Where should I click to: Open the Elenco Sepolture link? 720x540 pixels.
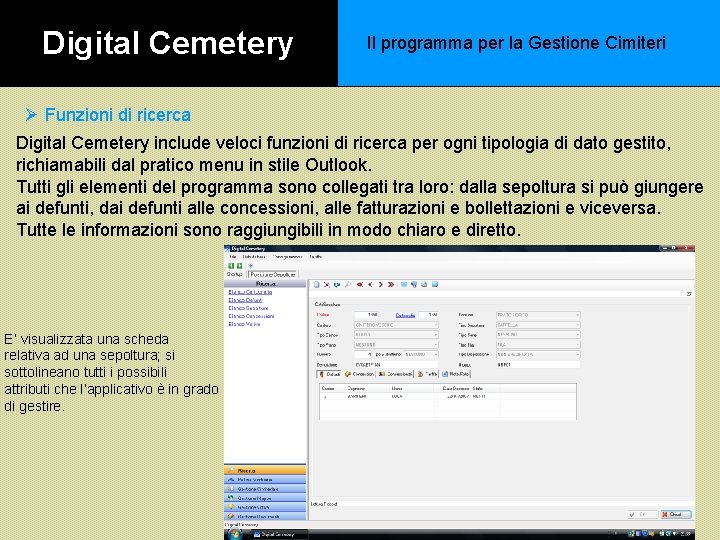pyautogui.click(x=248, y=308)
